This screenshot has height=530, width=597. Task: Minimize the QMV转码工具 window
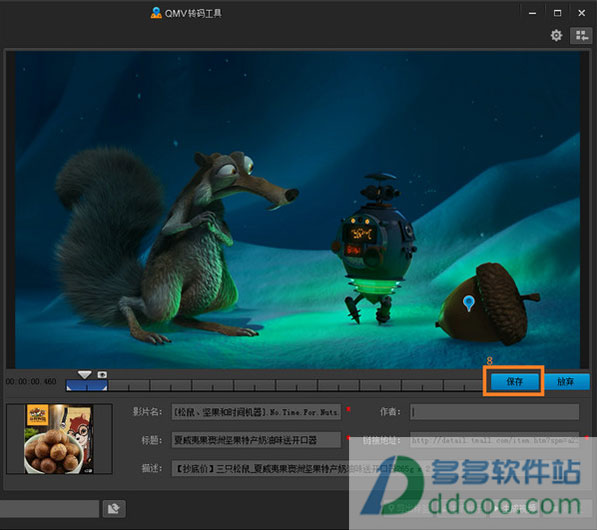click(532, 13)
